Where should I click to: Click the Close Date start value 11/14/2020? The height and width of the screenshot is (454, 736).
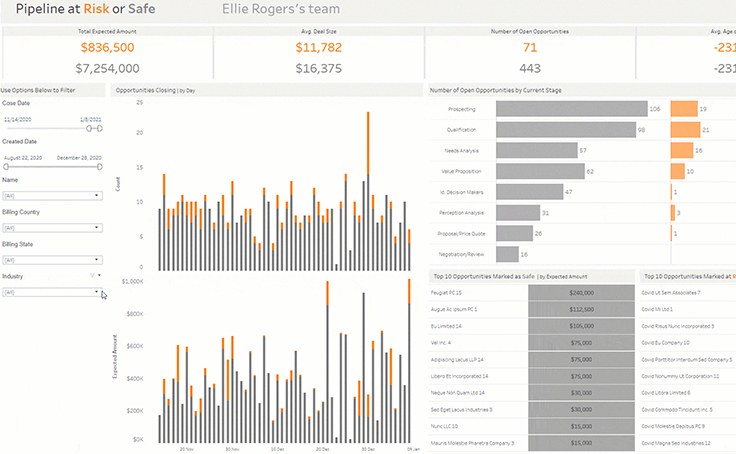19,119
